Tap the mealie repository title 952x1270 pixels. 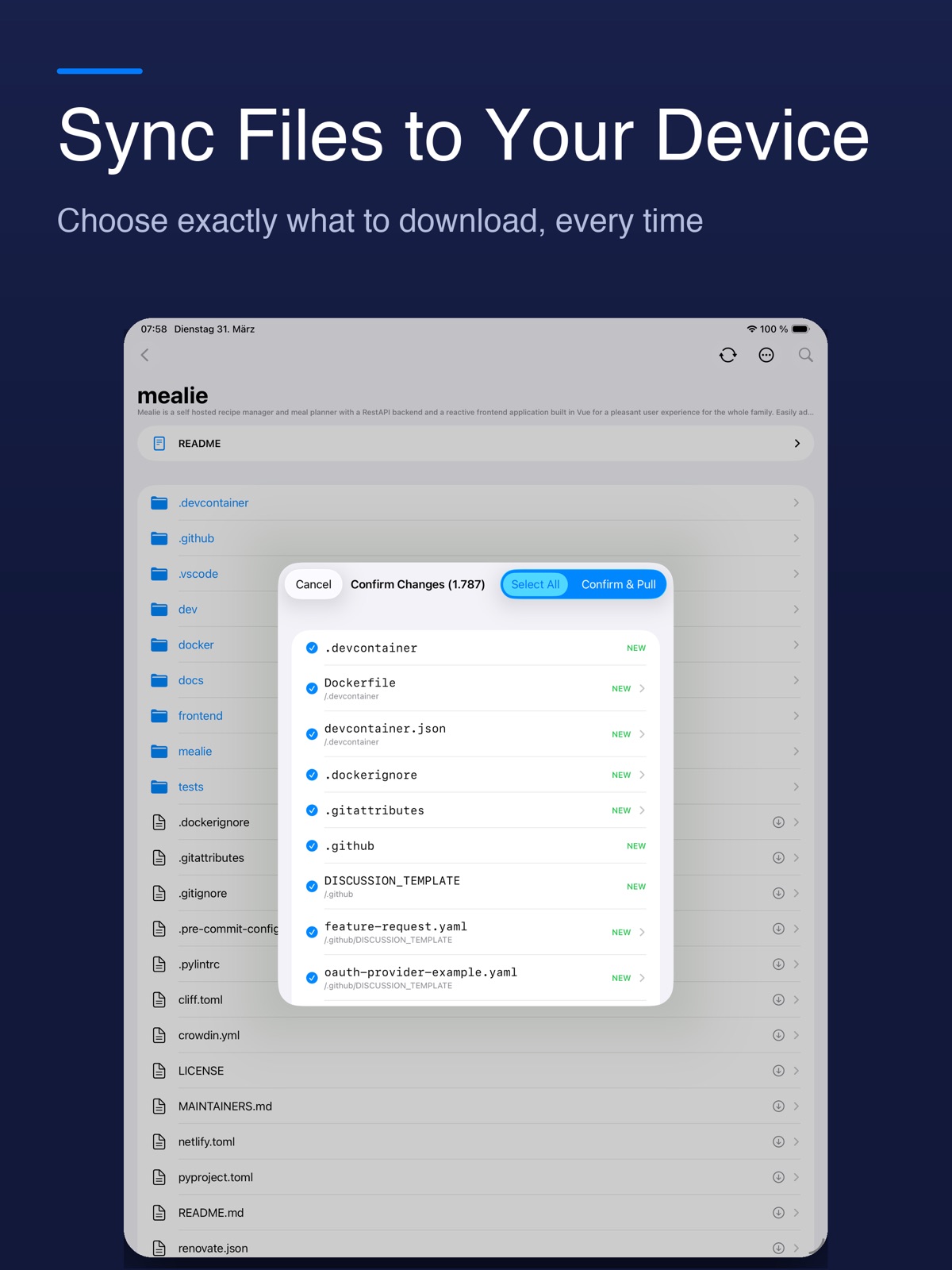tap(172, 395)
